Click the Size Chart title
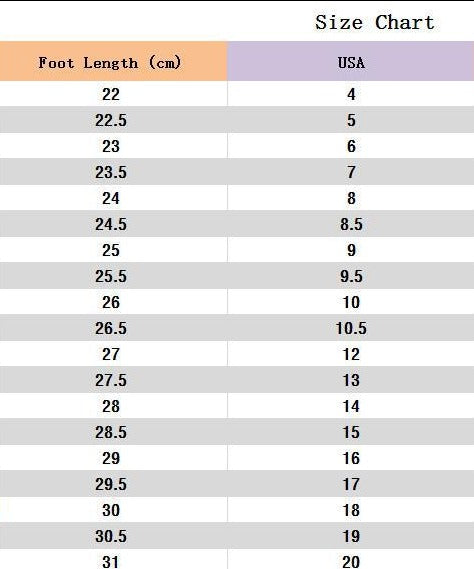This screenshot has width=474, height=569. coord(375,22)
